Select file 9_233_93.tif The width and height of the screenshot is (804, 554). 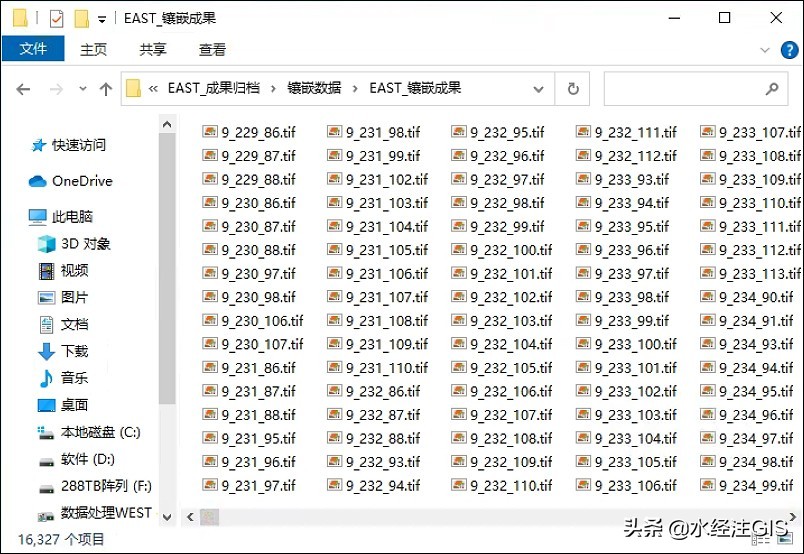[622, 179]
